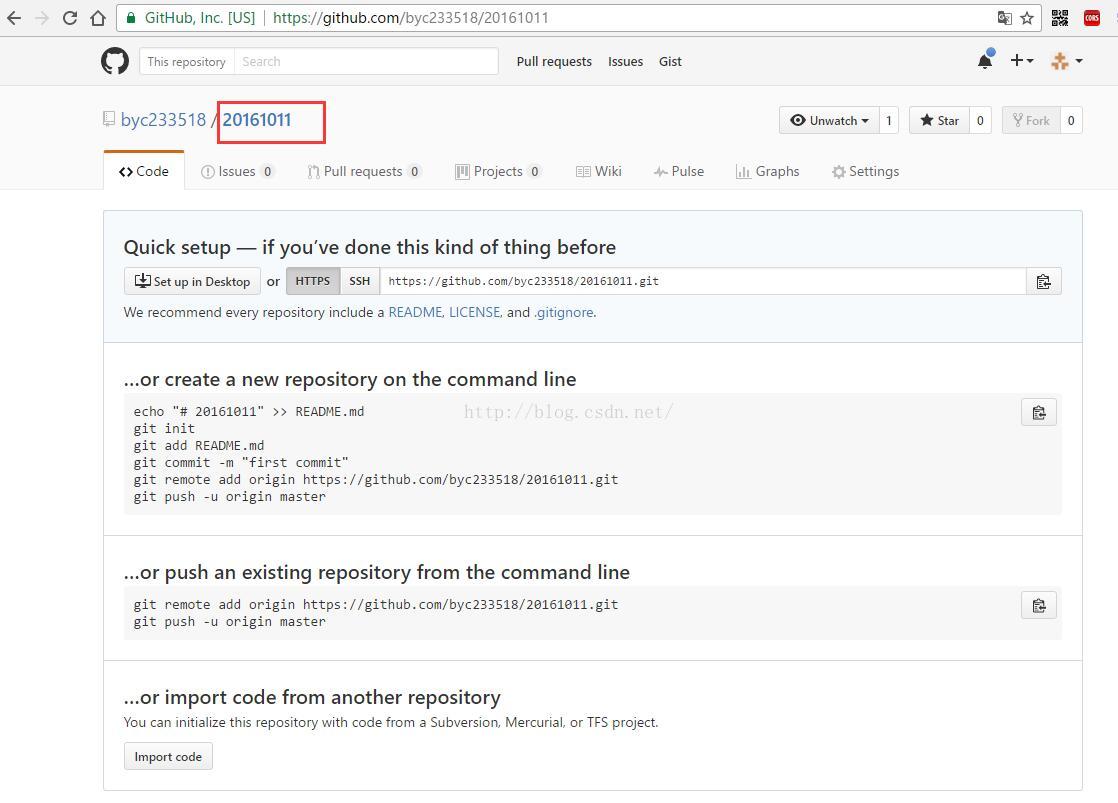Click the browser forward arrow

coord(42,18)
